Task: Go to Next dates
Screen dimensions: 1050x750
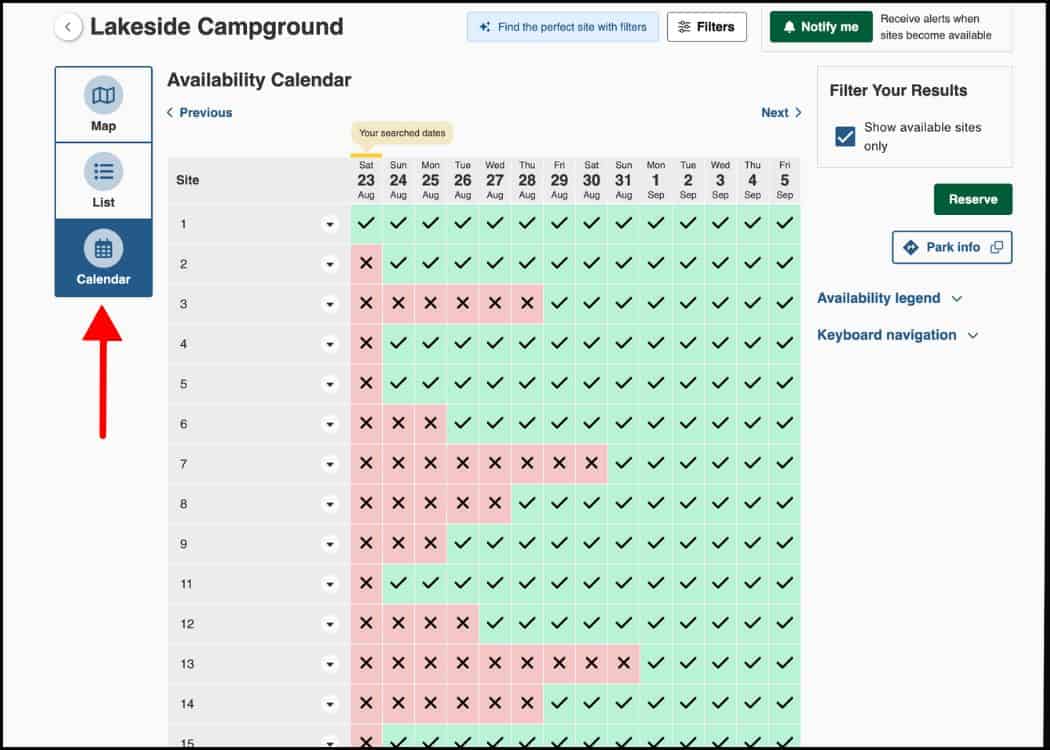Action: coord(781,112)
